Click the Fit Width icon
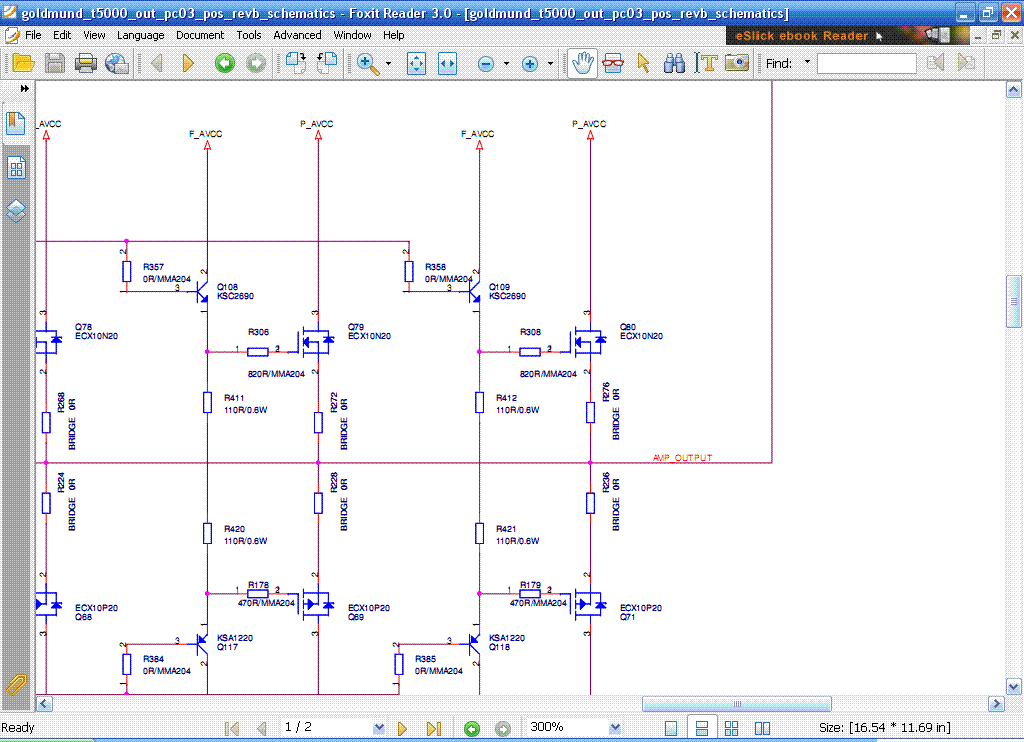This screenshot has width=1024, height=742. coord(447,63)
